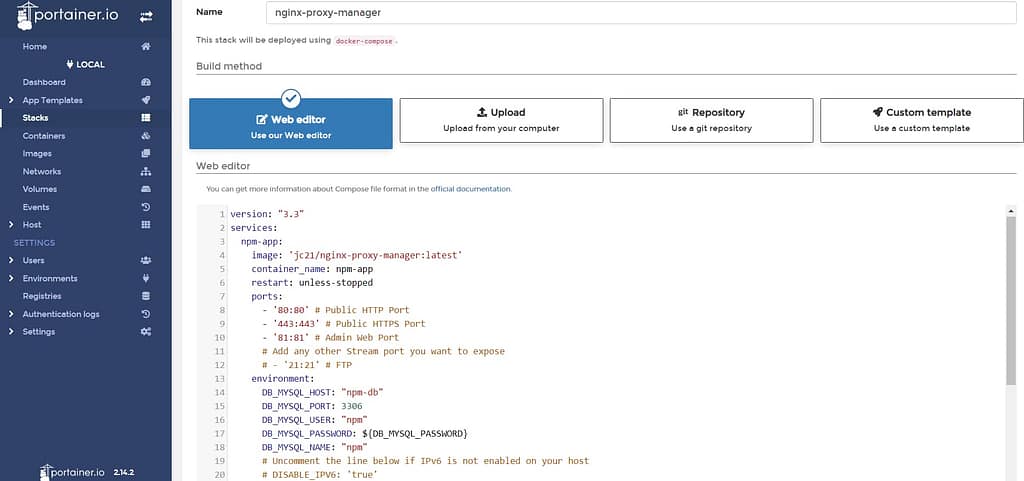Click the Dashboard gauge icon

(146, 82)
